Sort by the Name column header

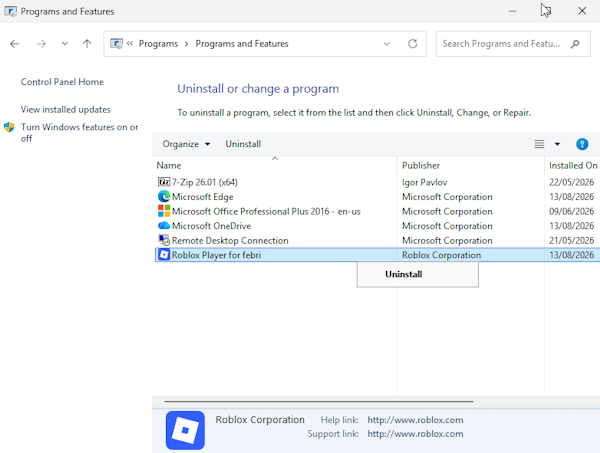pyautogui.click(x=169, y=166)
